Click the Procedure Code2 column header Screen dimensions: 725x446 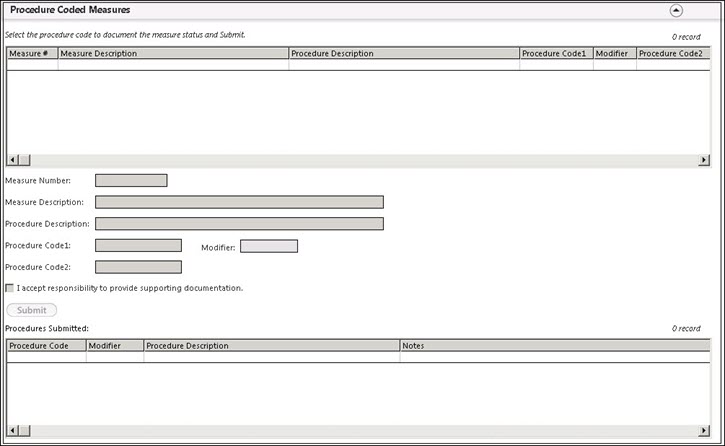point(673,53)
